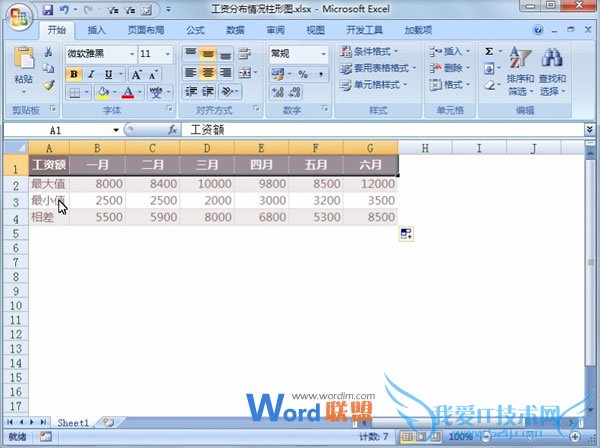Align text to the right

(226, 72)
